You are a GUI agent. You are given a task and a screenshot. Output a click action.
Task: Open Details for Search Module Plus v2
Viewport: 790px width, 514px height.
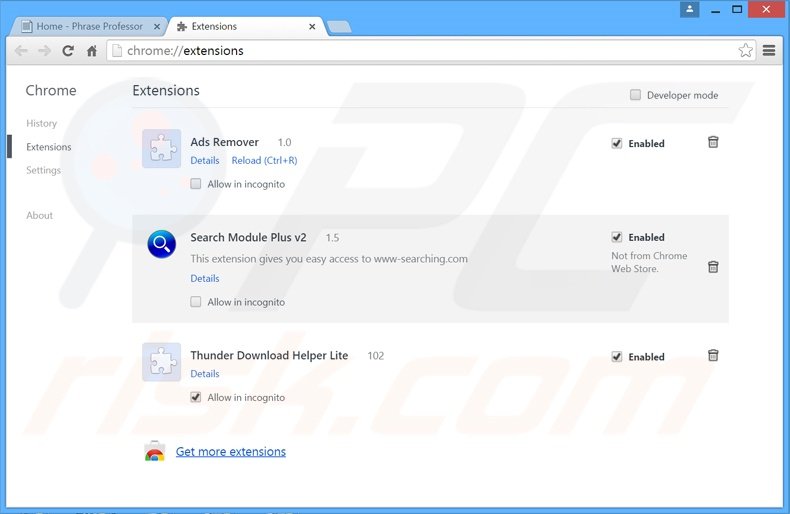[x=205, y=278]
